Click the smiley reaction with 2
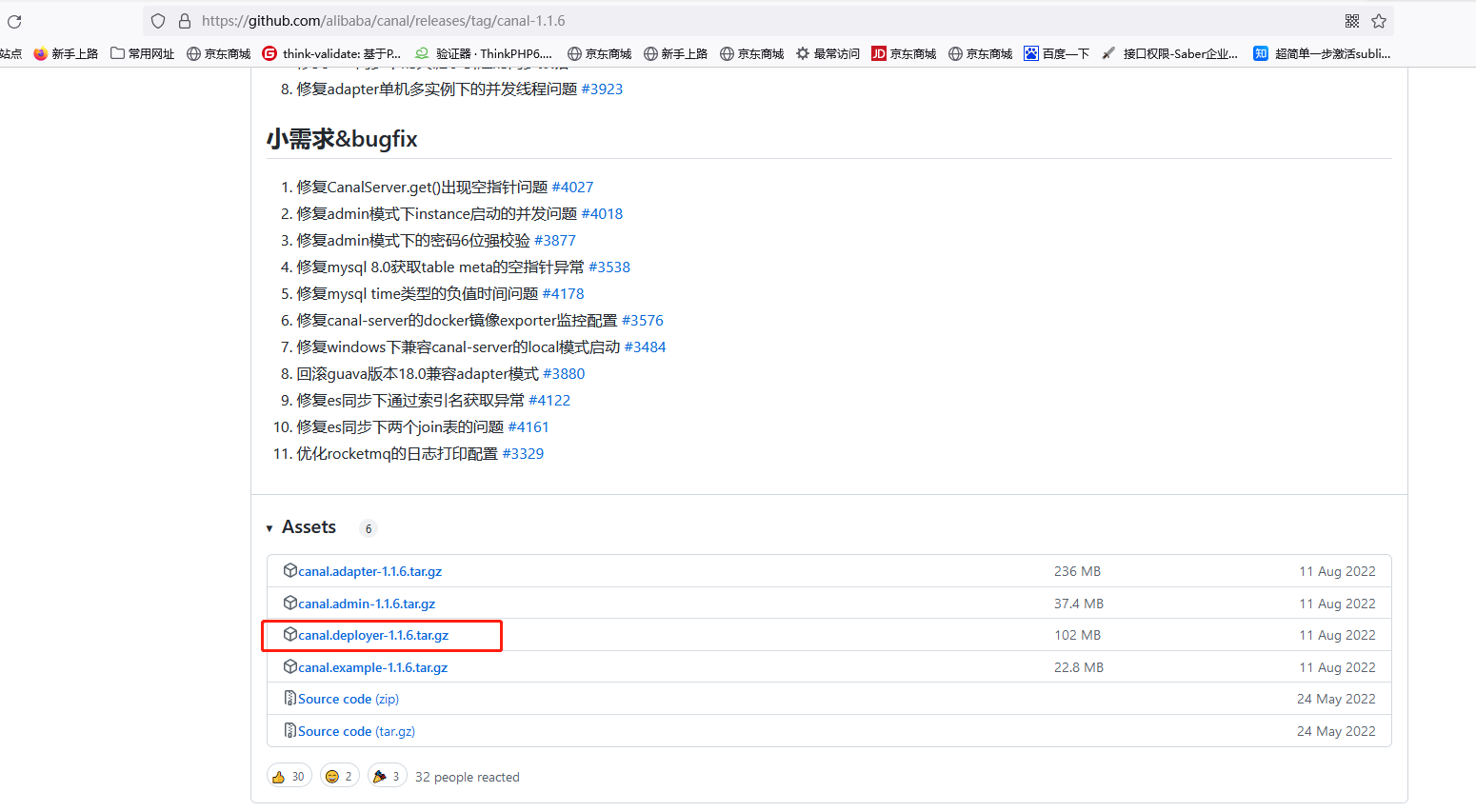 point(340,777)
